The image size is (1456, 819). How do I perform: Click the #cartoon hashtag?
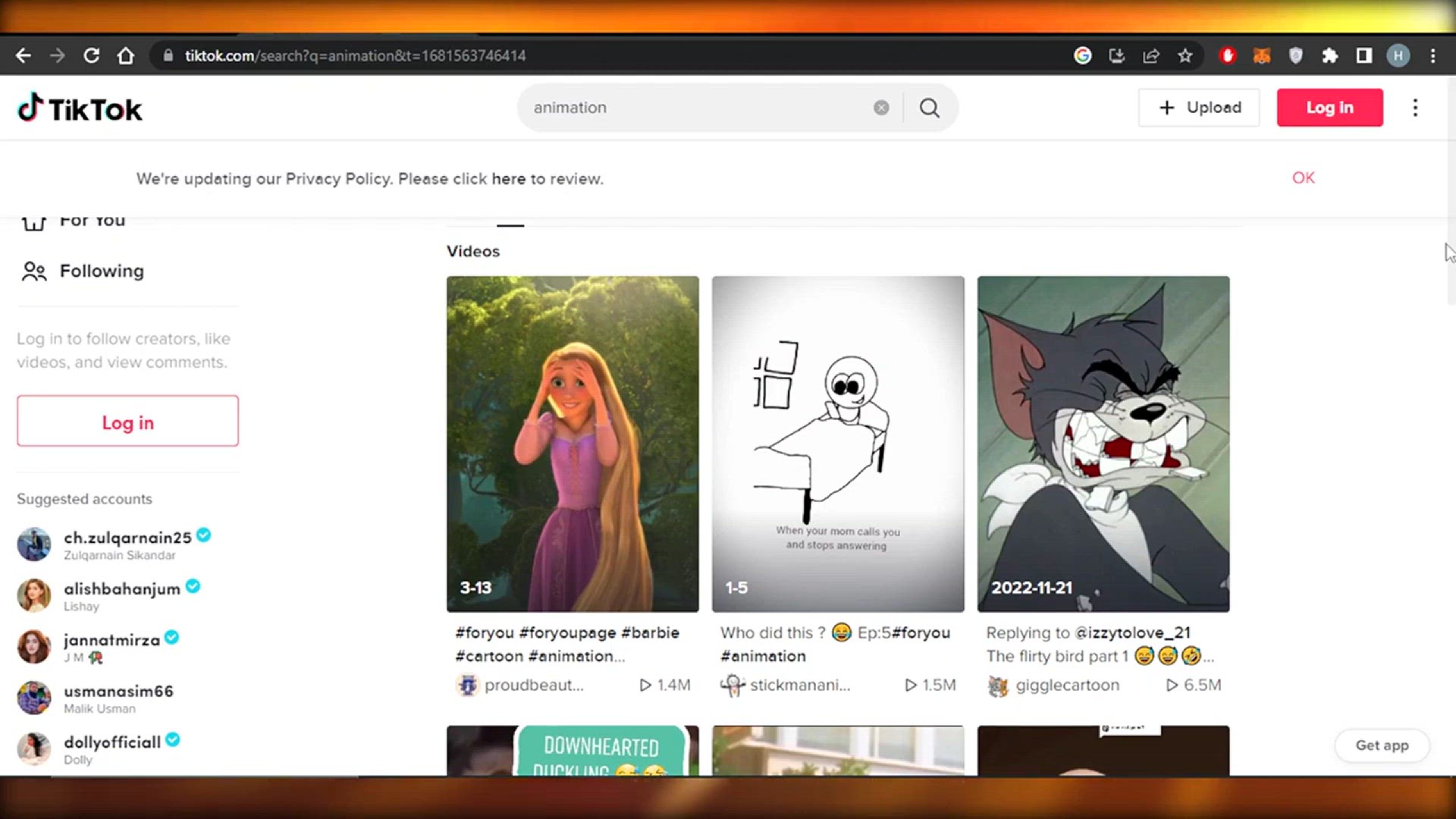point(489,657)
